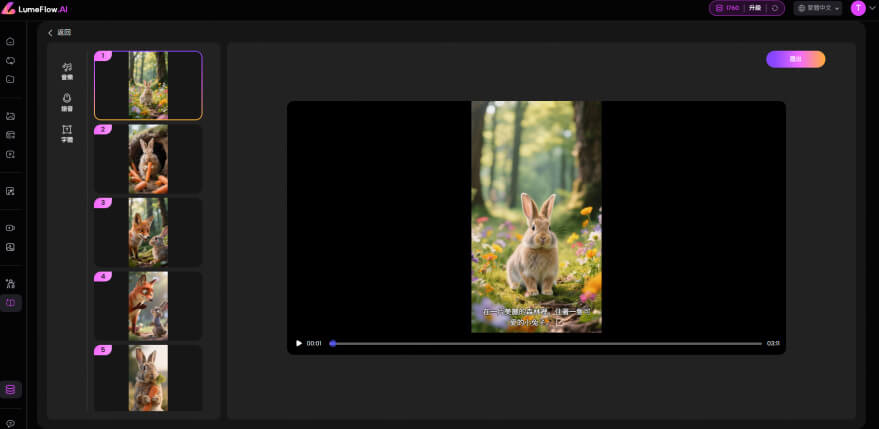Expand the 繁體中文 language dropdown

(817, 8)
